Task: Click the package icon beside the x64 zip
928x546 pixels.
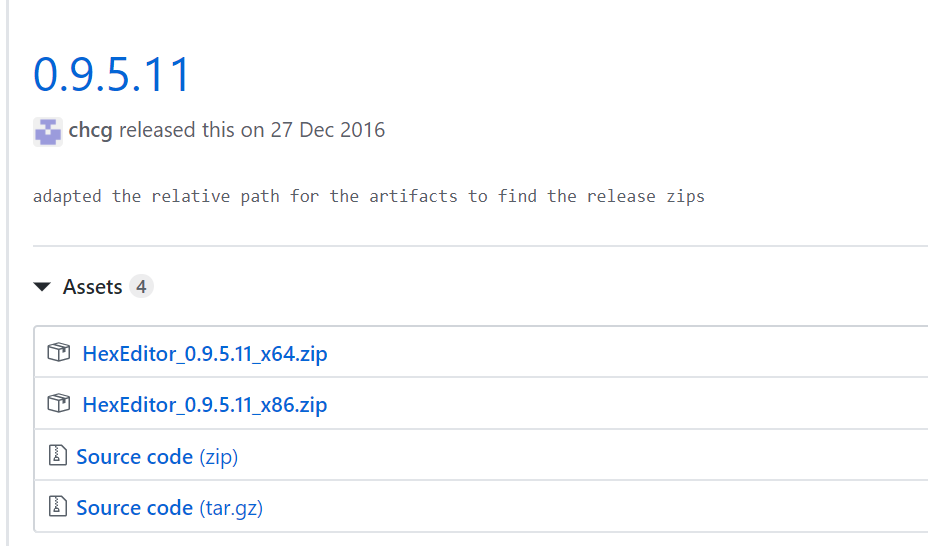Action: click(59, 353)
